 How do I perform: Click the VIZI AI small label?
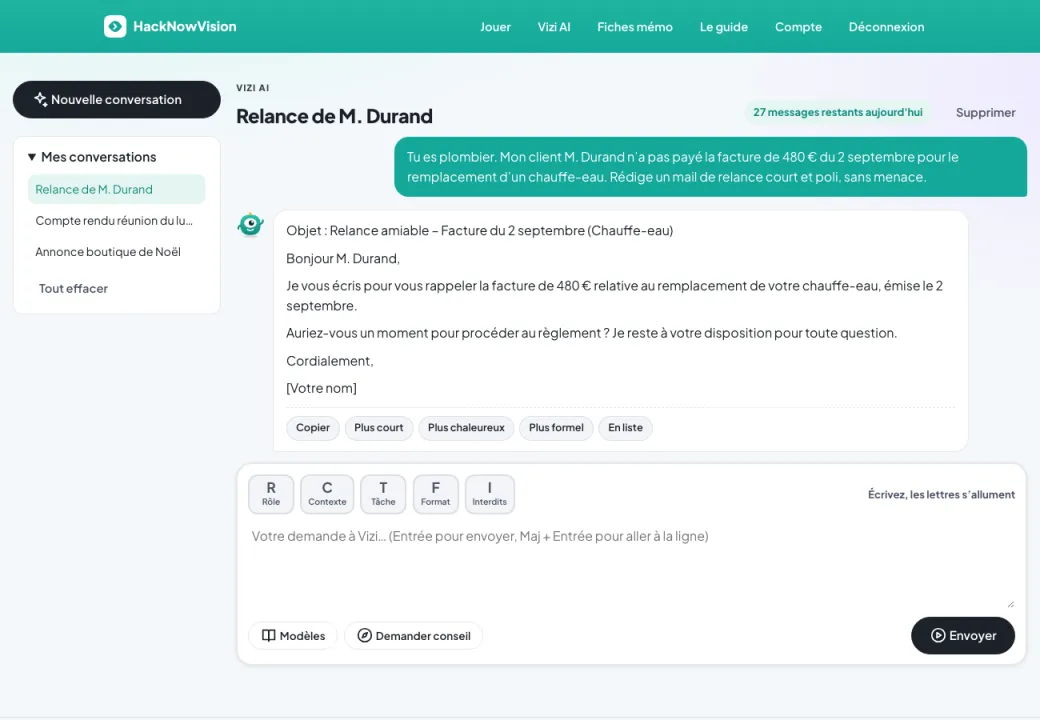tap(253, 88)
